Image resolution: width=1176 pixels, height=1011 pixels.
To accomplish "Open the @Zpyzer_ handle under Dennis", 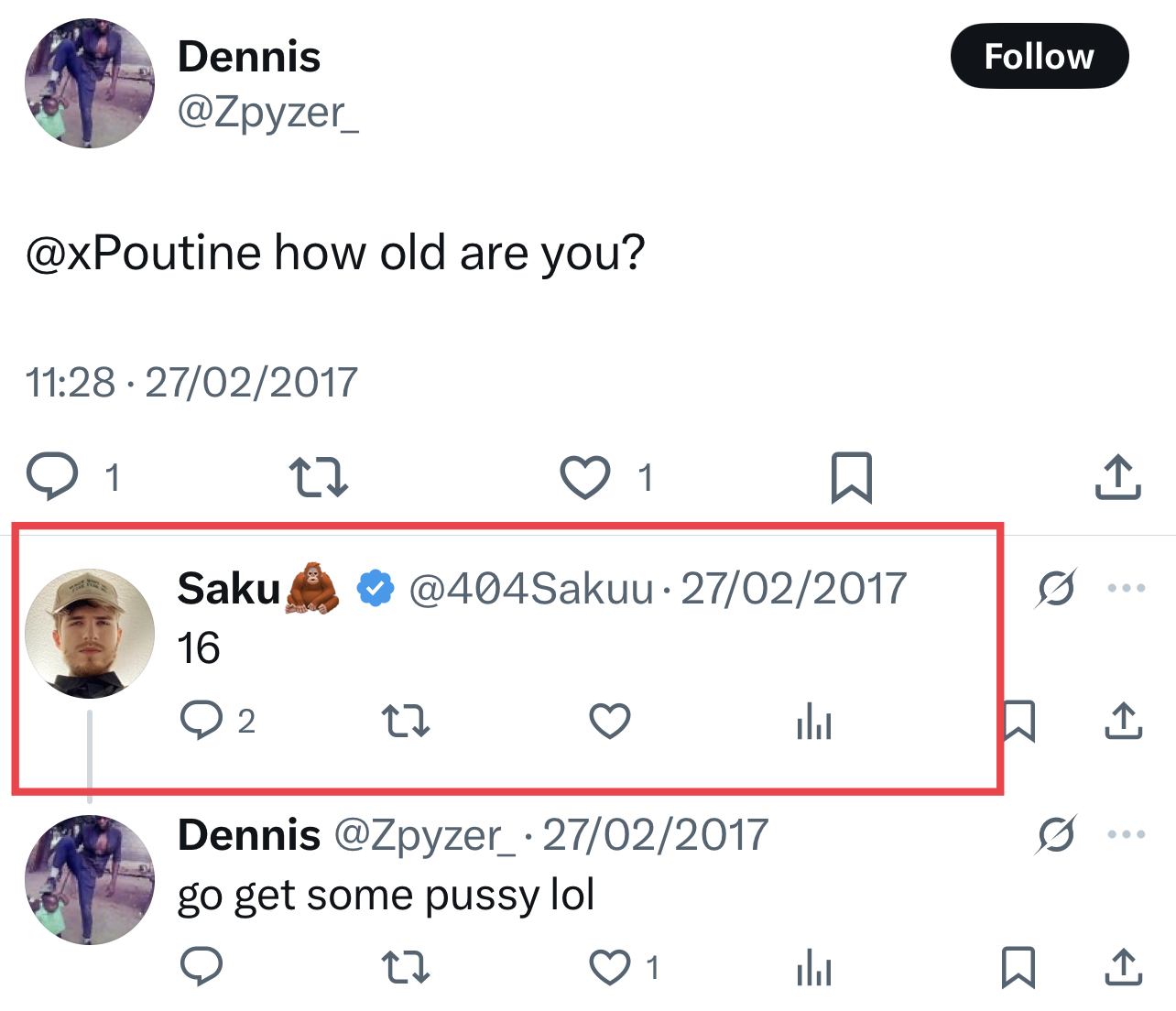I will click(267, 113).
